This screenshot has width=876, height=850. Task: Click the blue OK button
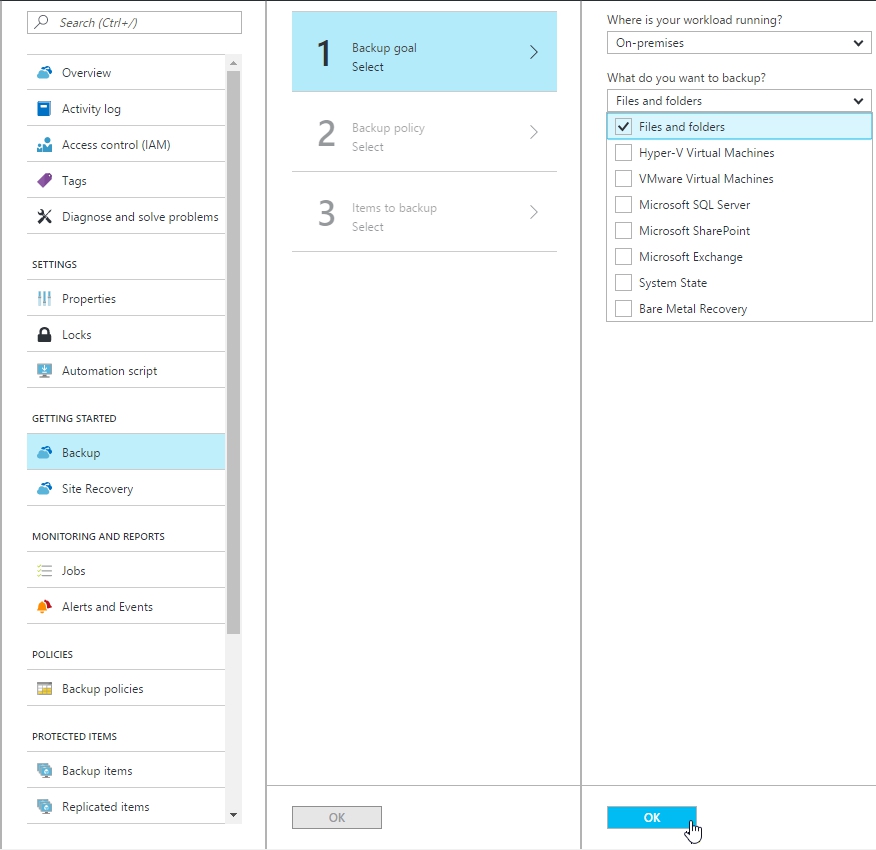[651, 817]
